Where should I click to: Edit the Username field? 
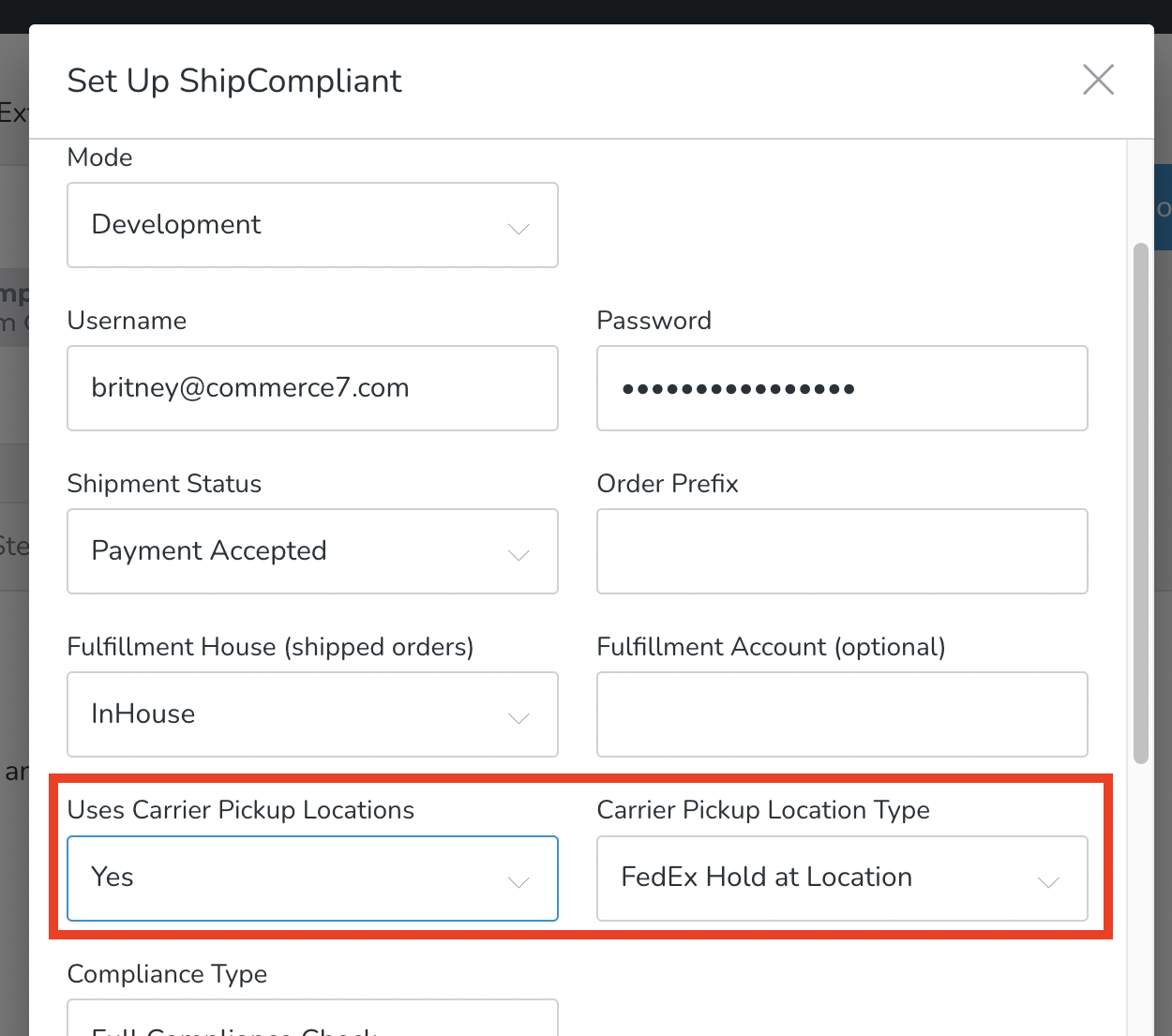click(x=312, y=388)
